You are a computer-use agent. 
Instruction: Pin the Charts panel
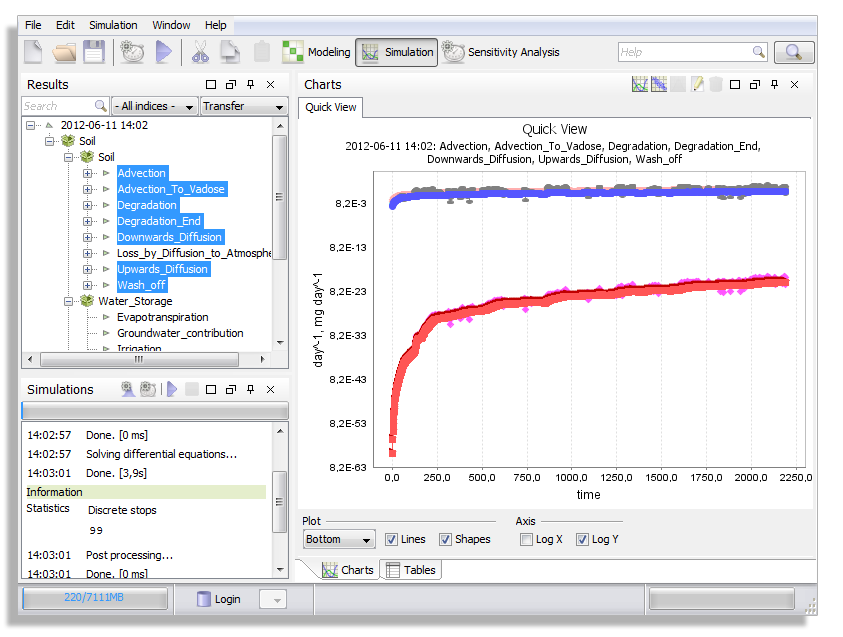point(775,84)
